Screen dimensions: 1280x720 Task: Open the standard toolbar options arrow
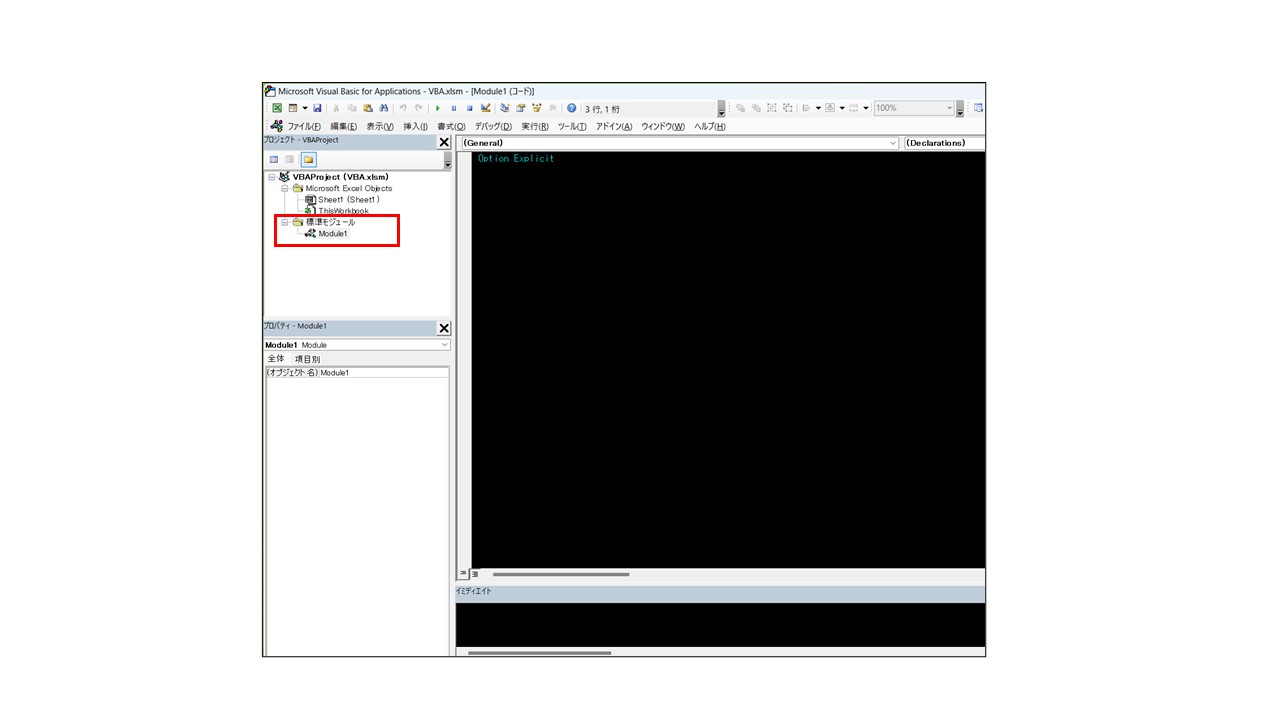721,109
